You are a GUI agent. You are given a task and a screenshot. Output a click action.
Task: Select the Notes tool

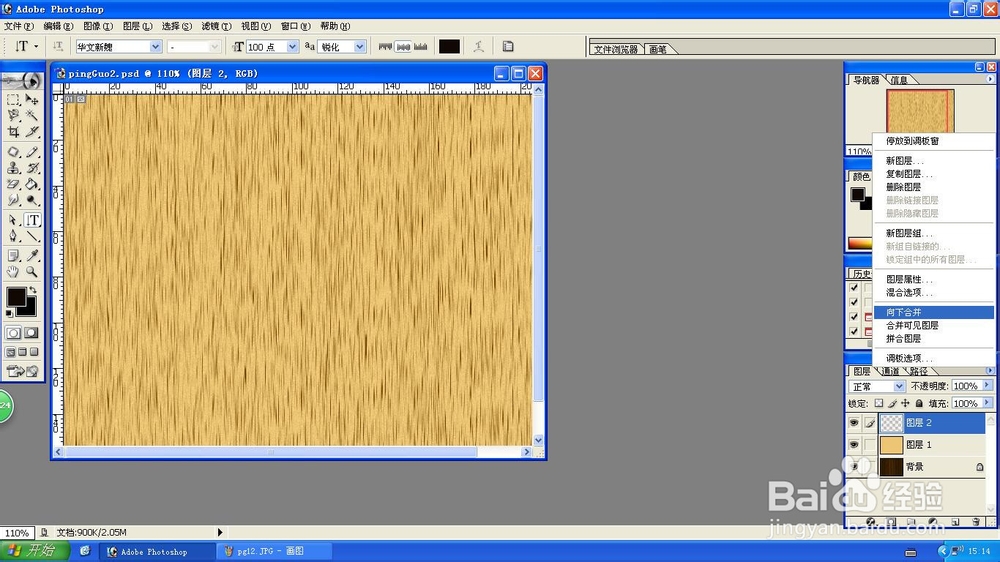[13, 256]
